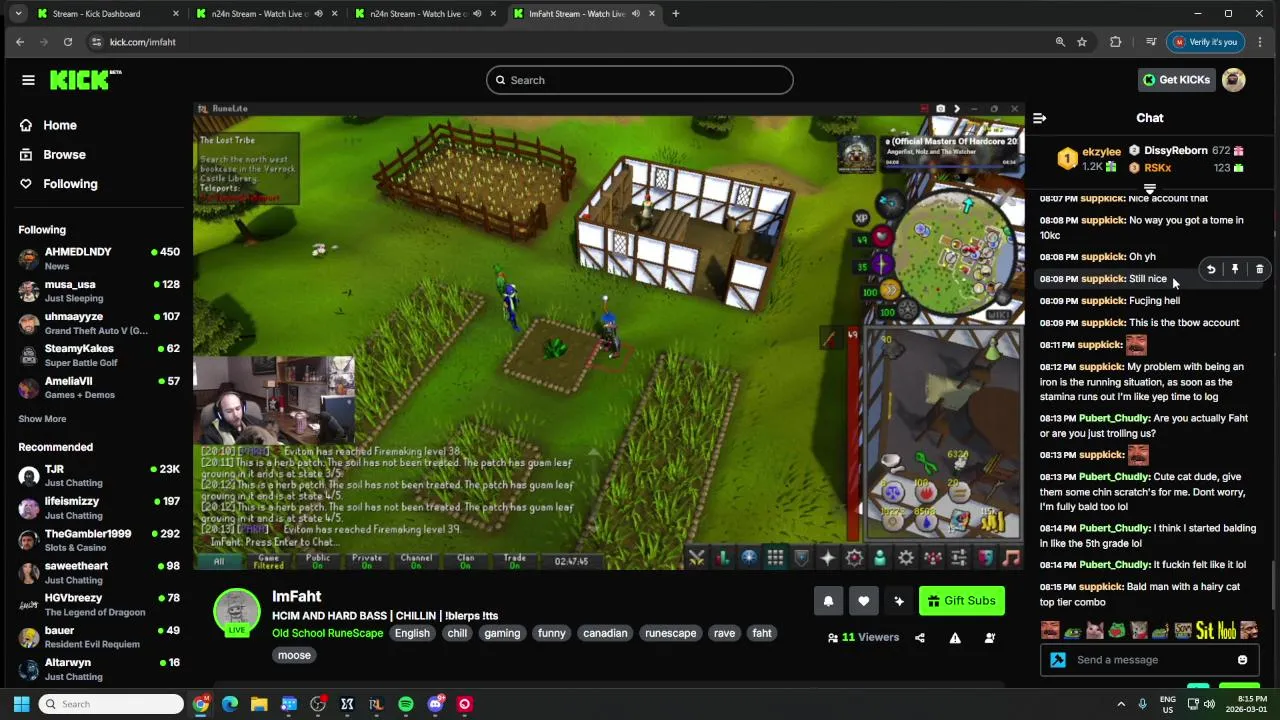
Task: Open a new browser tab
Action: coord(675,14)
